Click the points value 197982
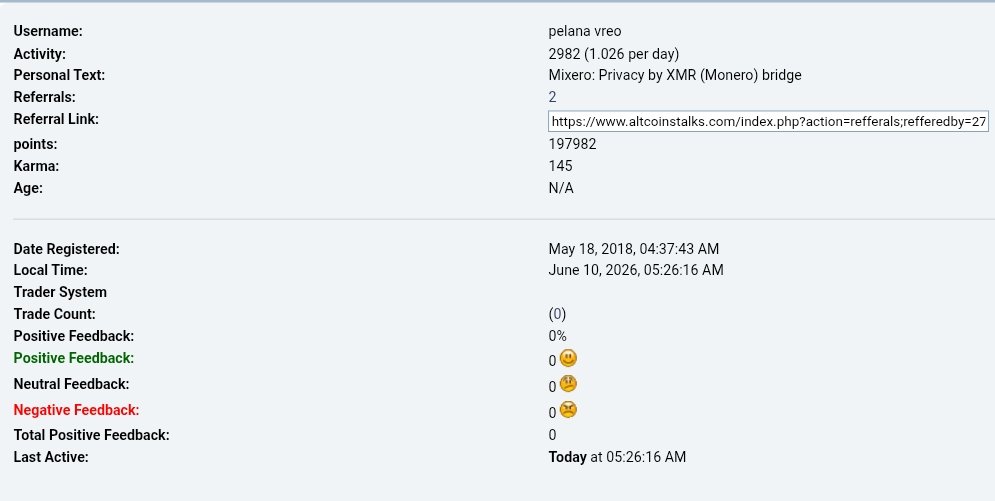 tap(572, 144)
